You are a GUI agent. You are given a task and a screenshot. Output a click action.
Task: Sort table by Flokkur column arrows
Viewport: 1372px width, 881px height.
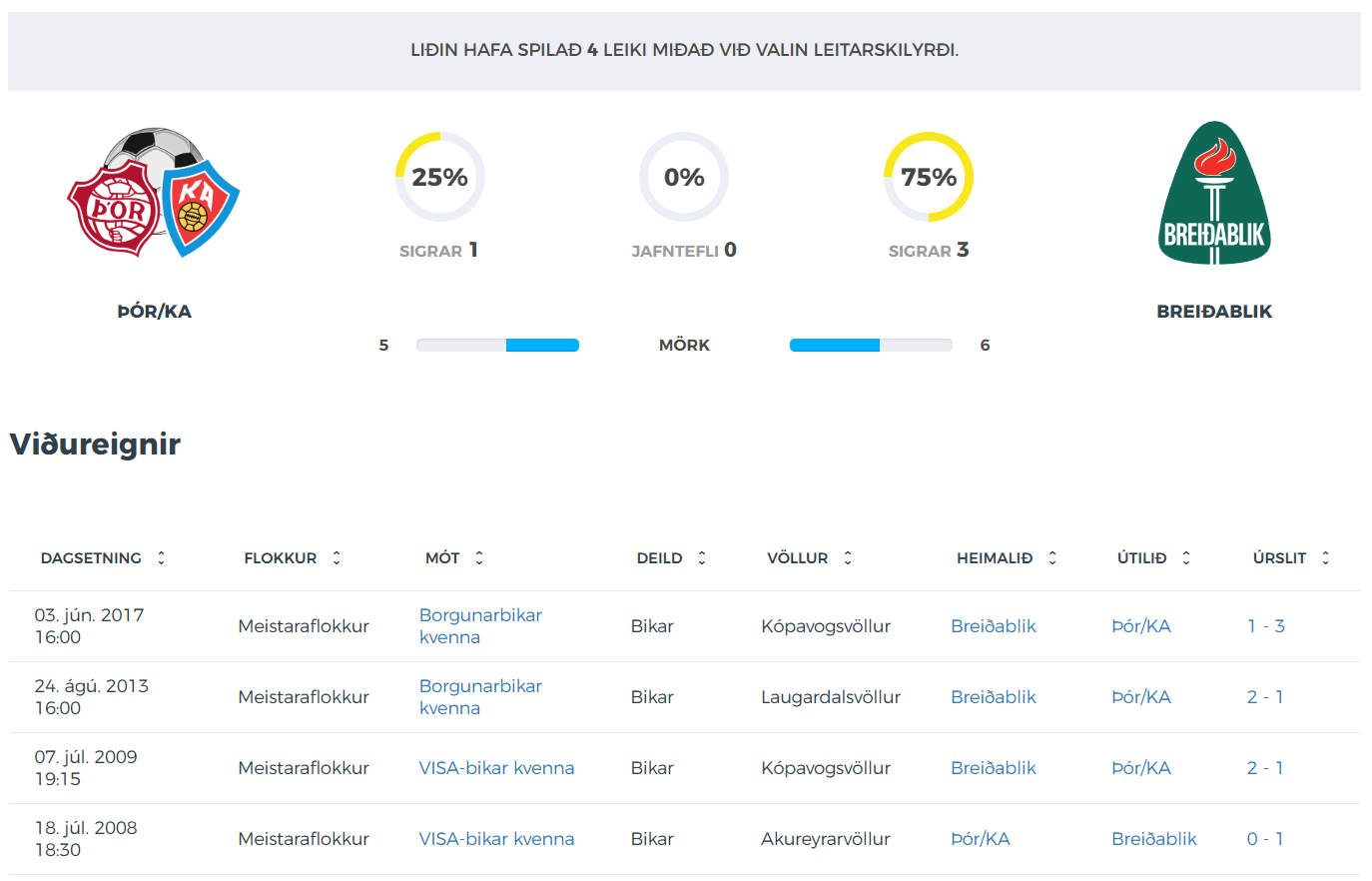[x=337, y=558]
